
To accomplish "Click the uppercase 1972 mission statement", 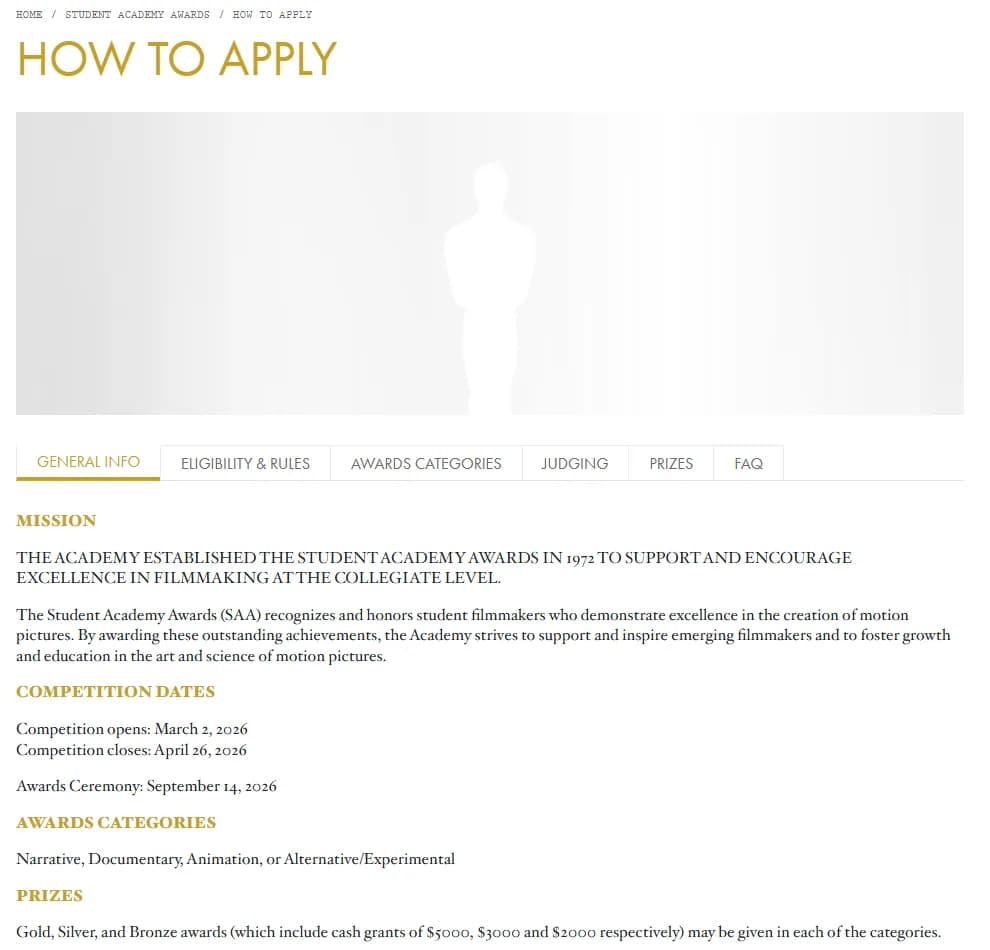I will 434,567.
